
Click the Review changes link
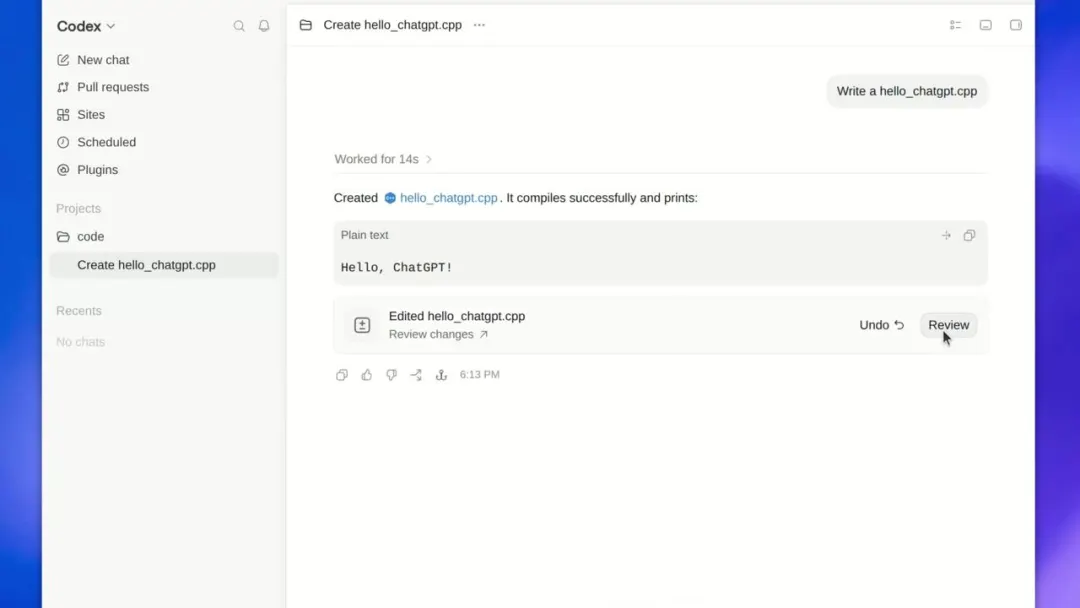[438, 335]
